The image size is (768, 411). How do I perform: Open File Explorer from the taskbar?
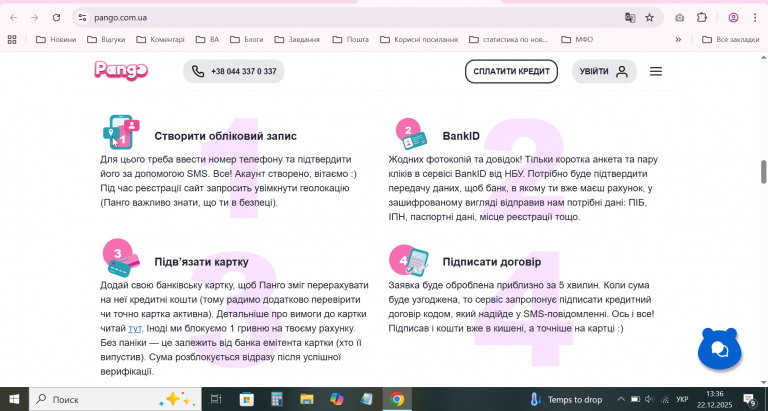click(x=307, y=399)
